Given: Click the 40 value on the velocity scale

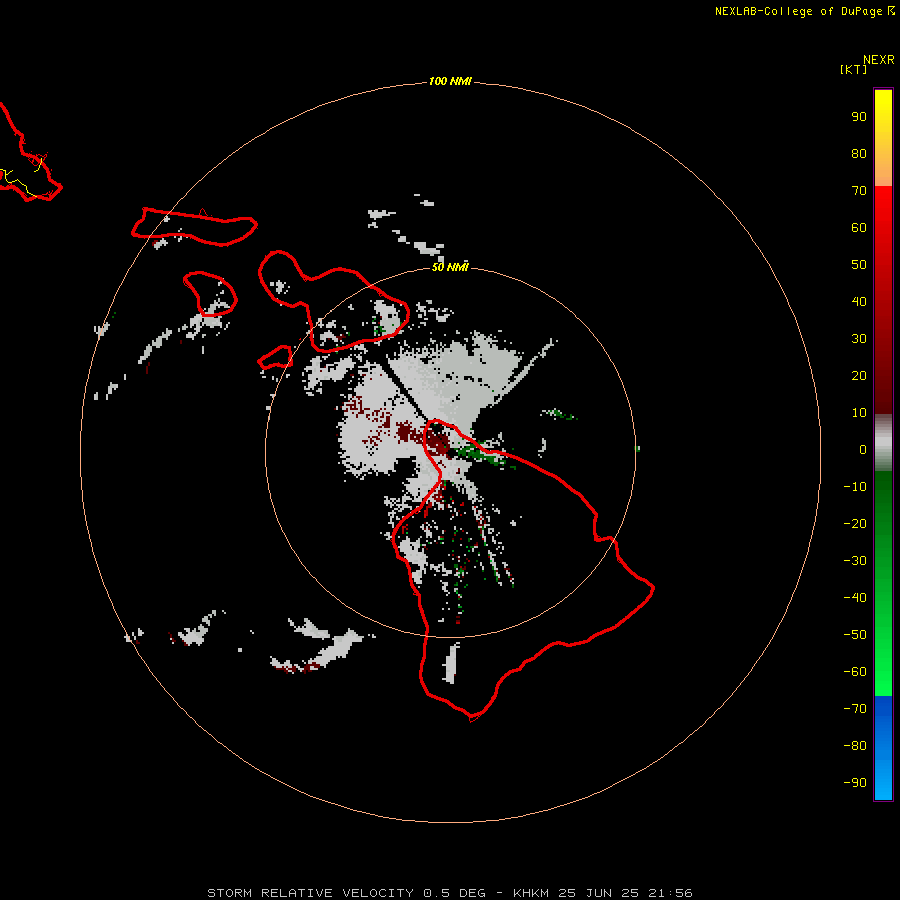Looking at the screenshot, I should tap(859, 302).
